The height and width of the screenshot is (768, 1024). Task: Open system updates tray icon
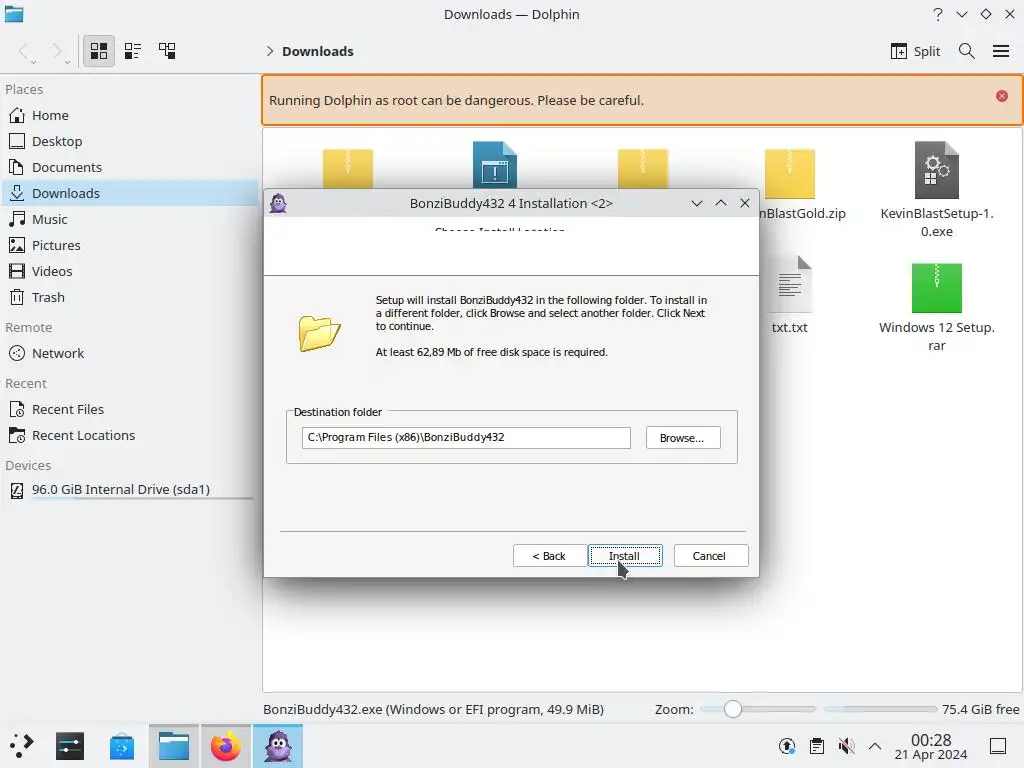[787, 746]
